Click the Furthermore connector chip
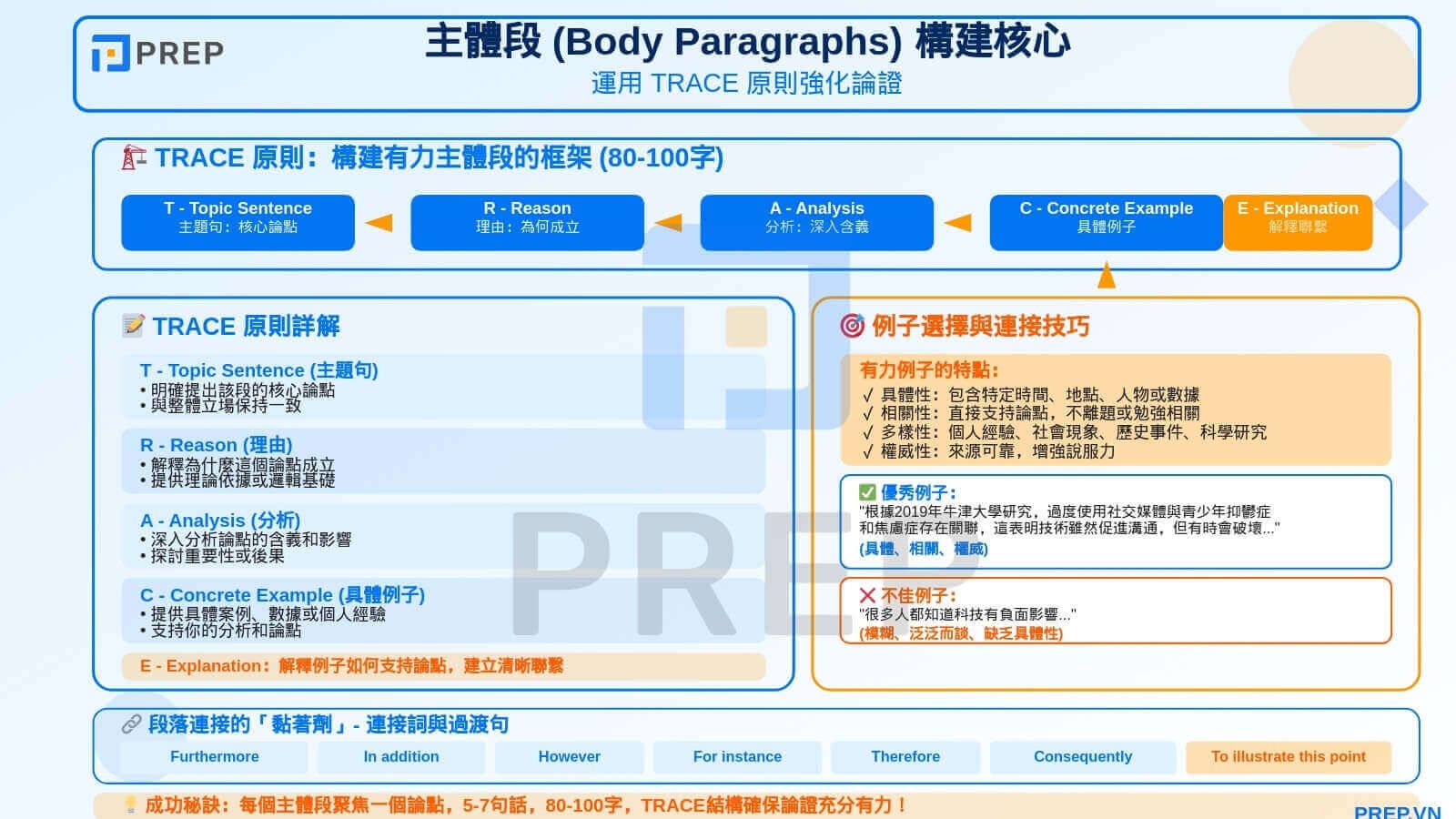 (x=214, y=757)
